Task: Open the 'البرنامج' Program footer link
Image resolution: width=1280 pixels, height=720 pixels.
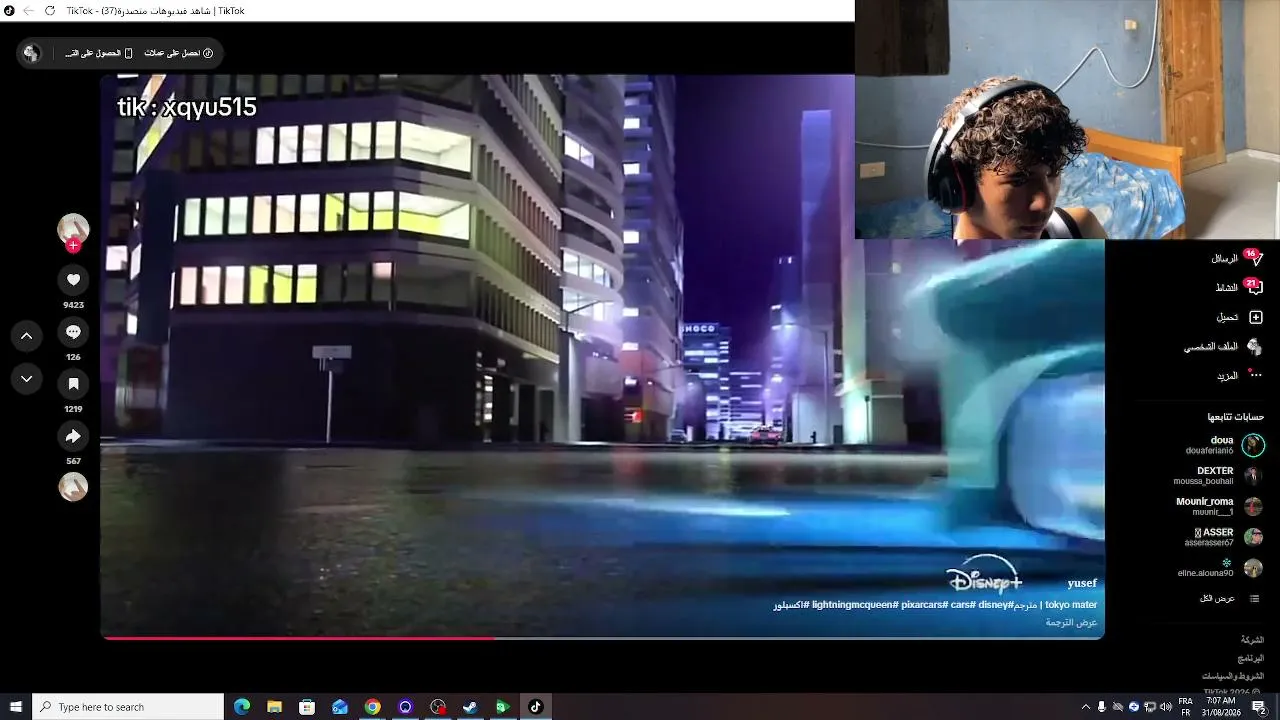Action: point(1251,658)
